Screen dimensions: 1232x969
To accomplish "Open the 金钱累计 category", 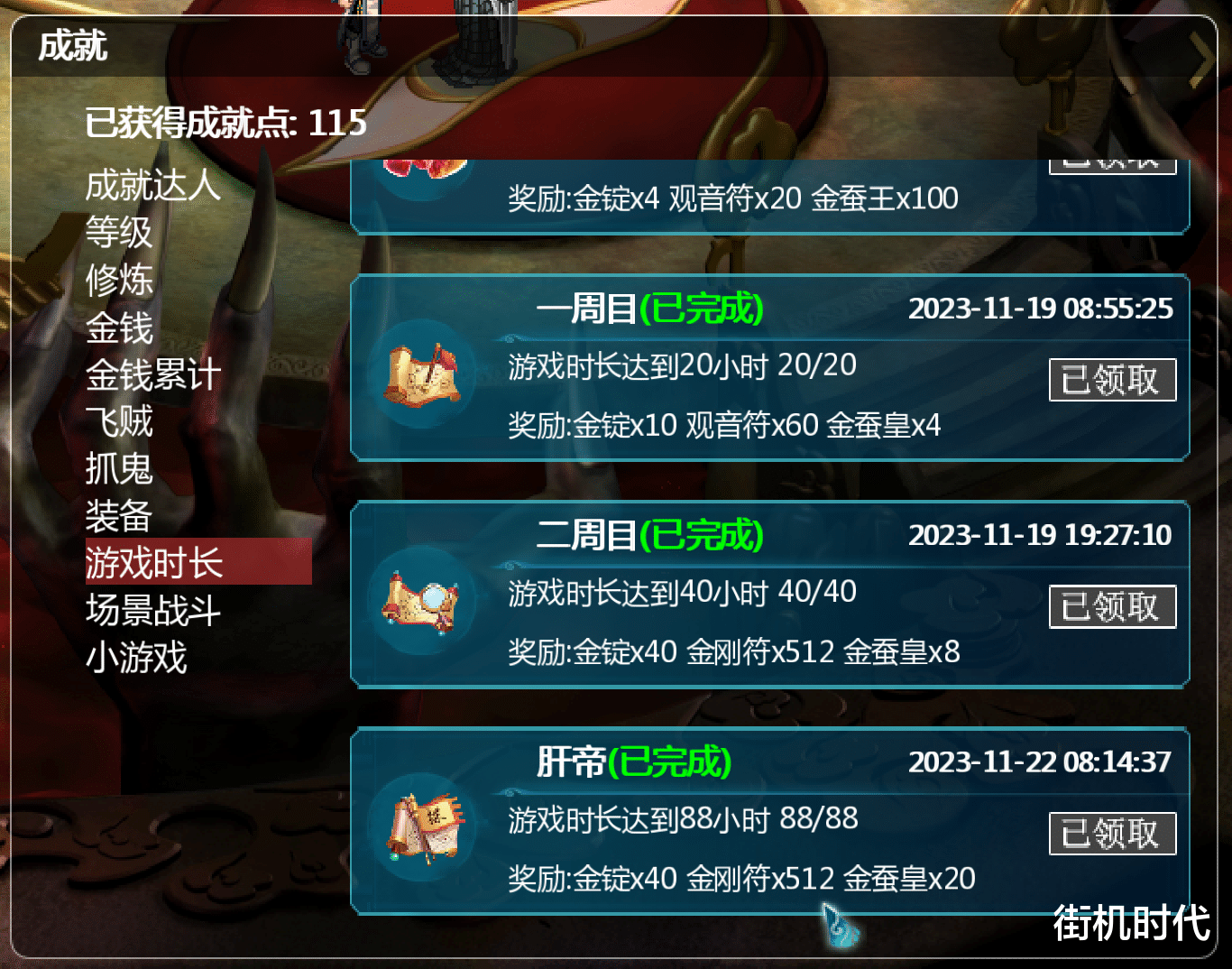I will pyautogui.click(x=152, y=374).
